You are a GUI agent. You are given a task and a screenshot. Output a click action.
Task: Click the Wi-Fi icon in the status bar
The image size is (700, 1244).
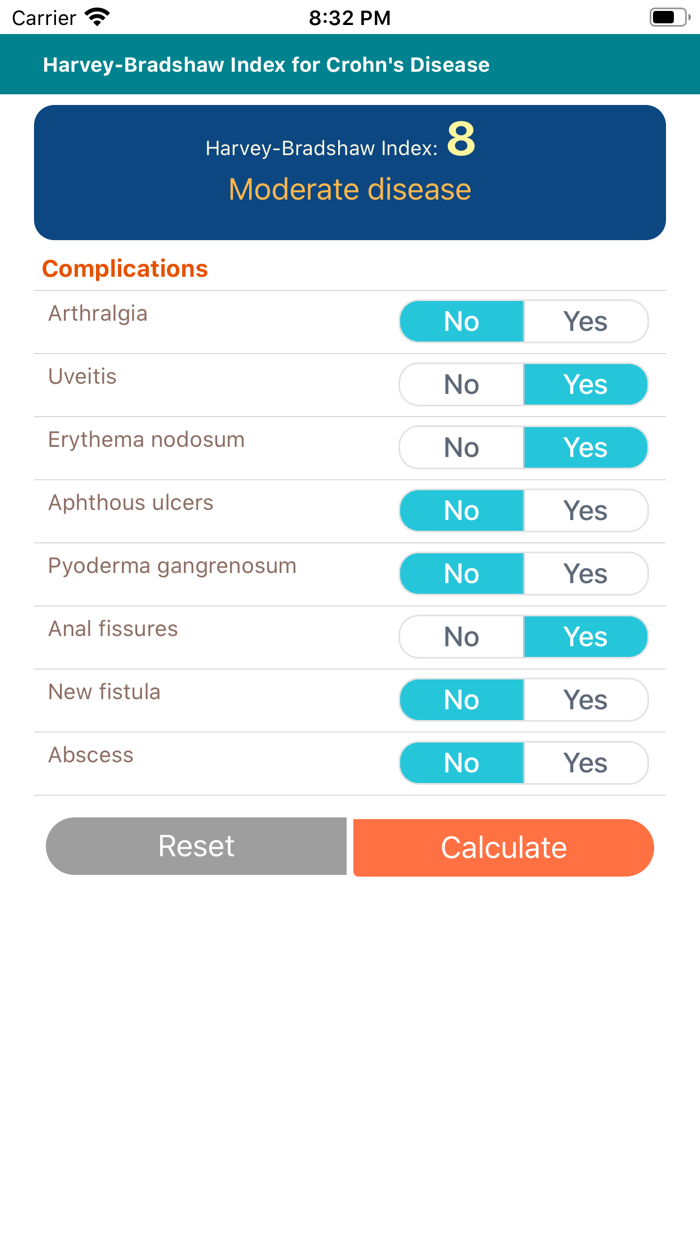[x=96, y=17]
